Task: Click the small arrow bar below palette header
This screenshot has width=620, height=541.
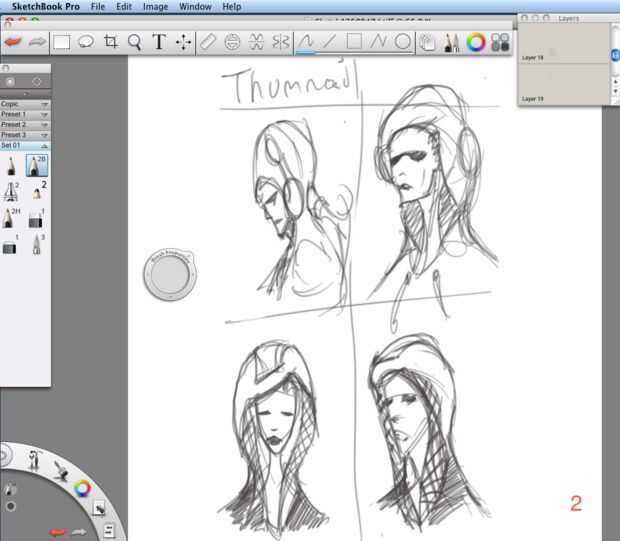Action: tap(25, 94)
